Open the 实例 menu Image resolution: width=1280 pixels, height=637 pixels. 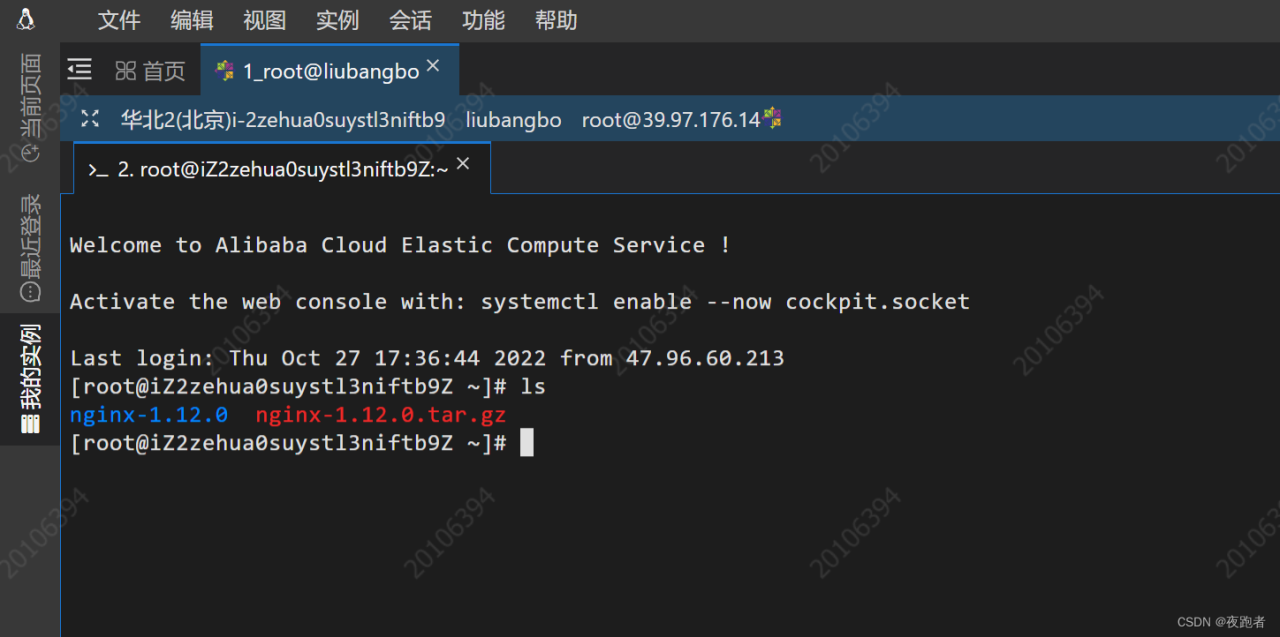(337, 20)
